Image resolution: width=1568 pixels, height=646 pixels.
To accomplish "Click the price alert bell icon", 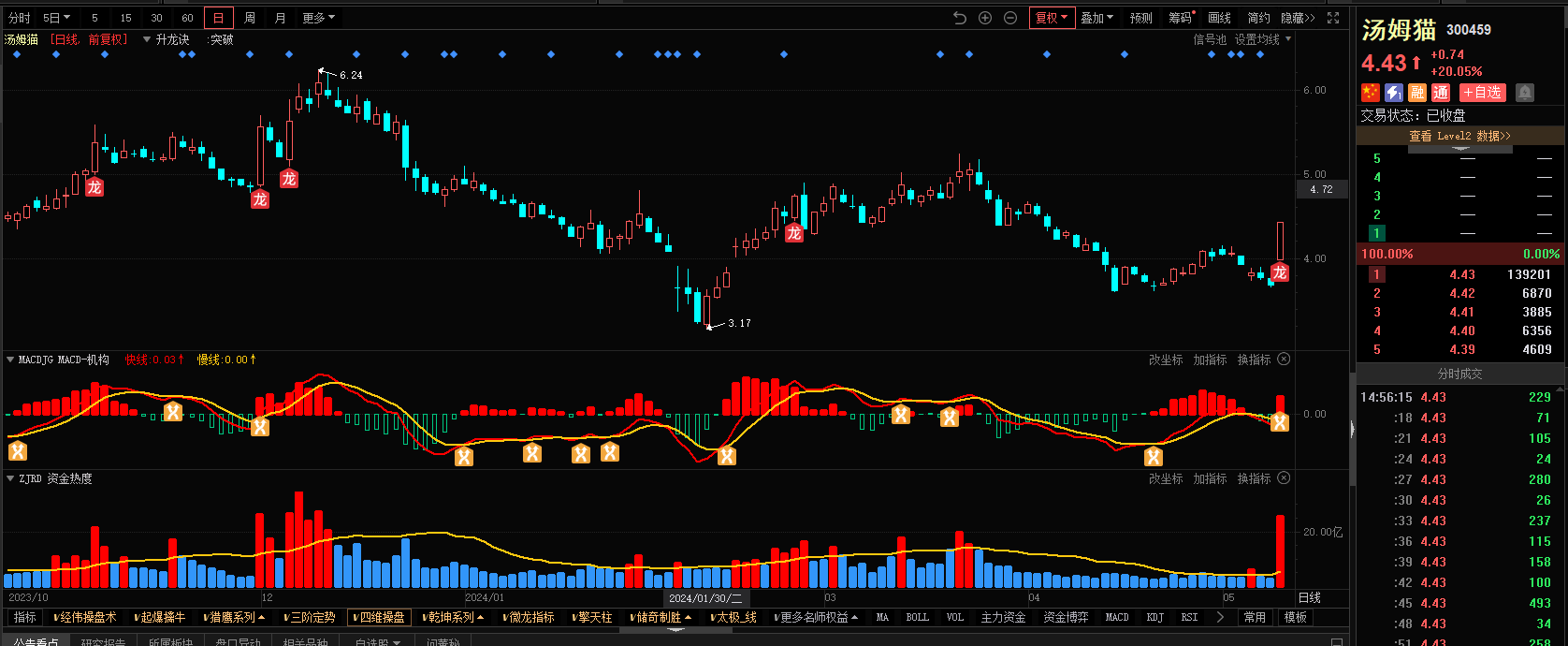I will tap(1525, 93).
